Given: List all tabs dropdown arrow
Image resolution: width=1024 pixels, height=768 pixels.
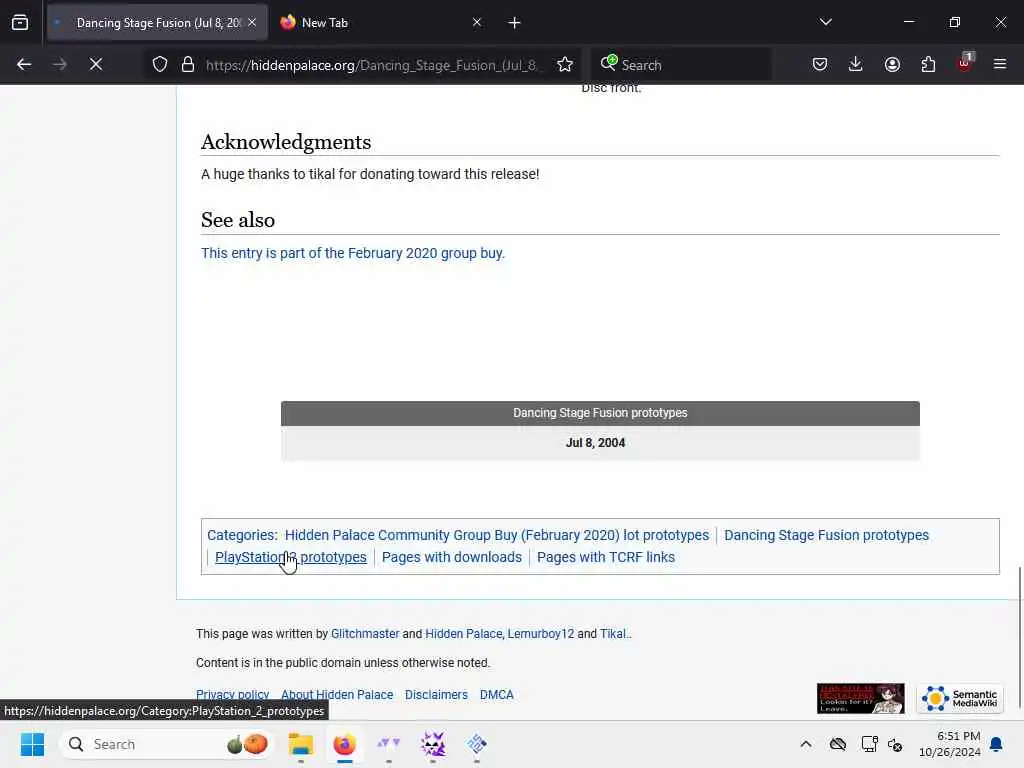Looking at the screenshot, I should [825, 22].
